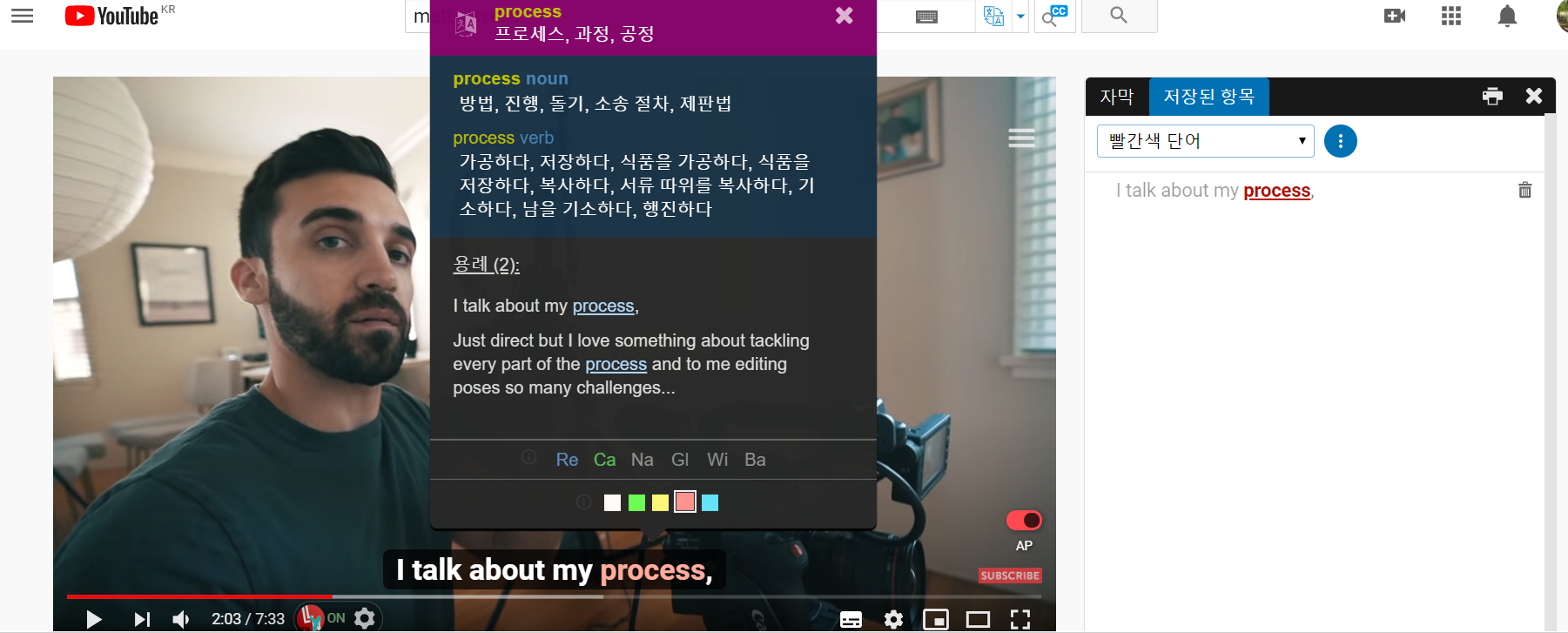Open the on-screen keyboard icon in search bar
This screenshot has width=1568, height=633.
926,17
